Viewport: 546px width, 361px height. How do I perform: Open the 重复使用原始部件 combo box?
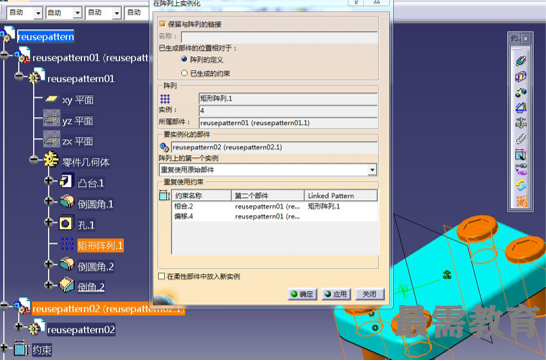point(267,170)
